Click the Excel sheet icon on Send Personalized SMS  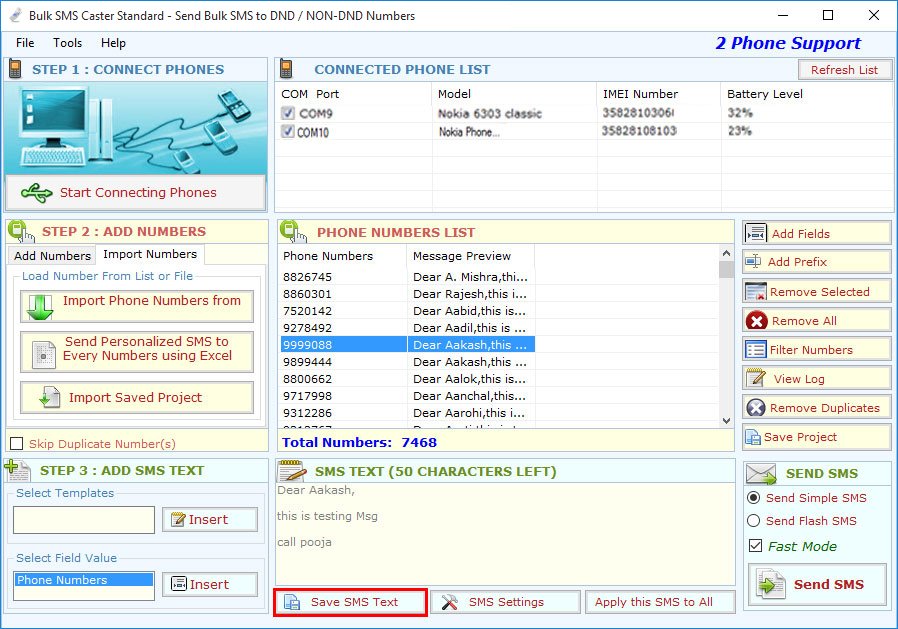(x=44, y=355)
